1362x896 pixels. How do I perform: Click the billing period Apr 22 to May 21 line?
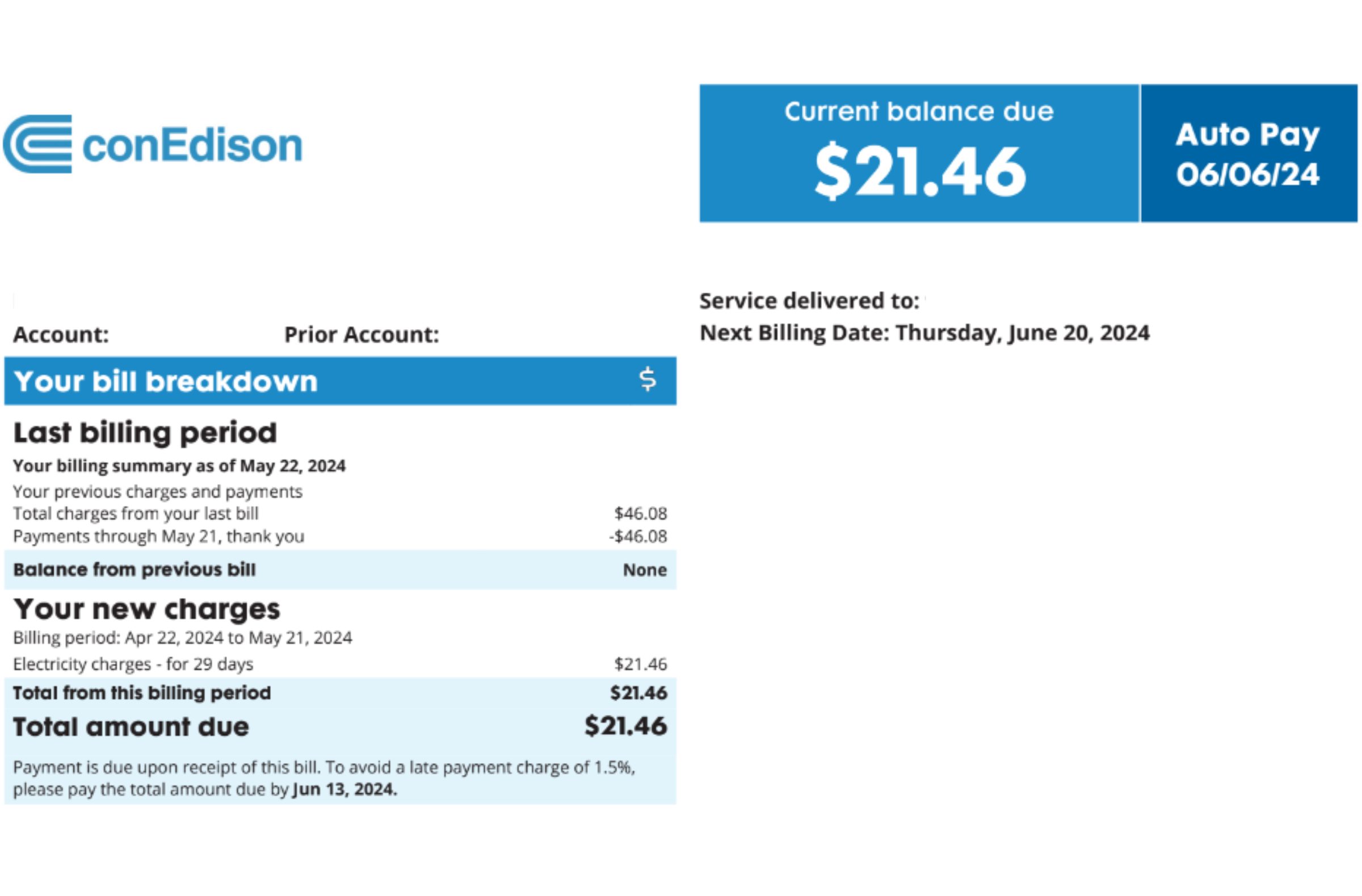pyautogui.click(x=183, y=638)
